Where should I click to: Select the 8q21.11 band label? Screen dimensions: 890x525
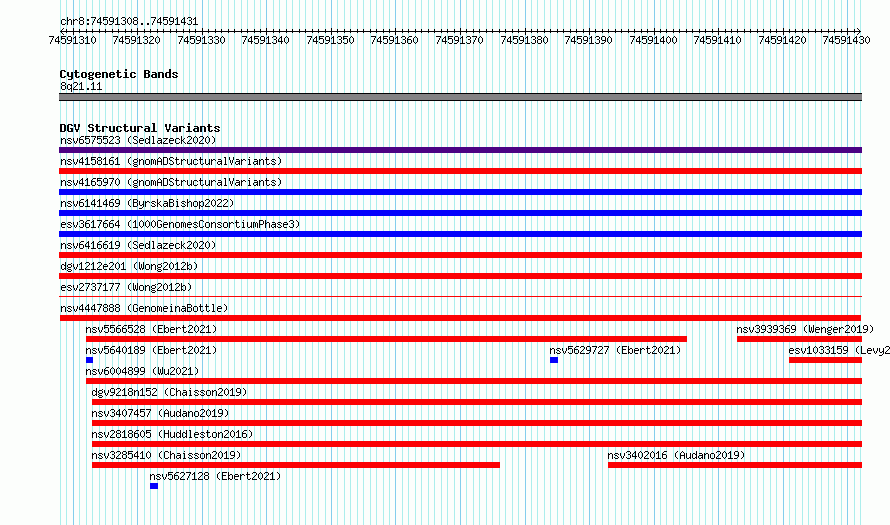[81, 86]
